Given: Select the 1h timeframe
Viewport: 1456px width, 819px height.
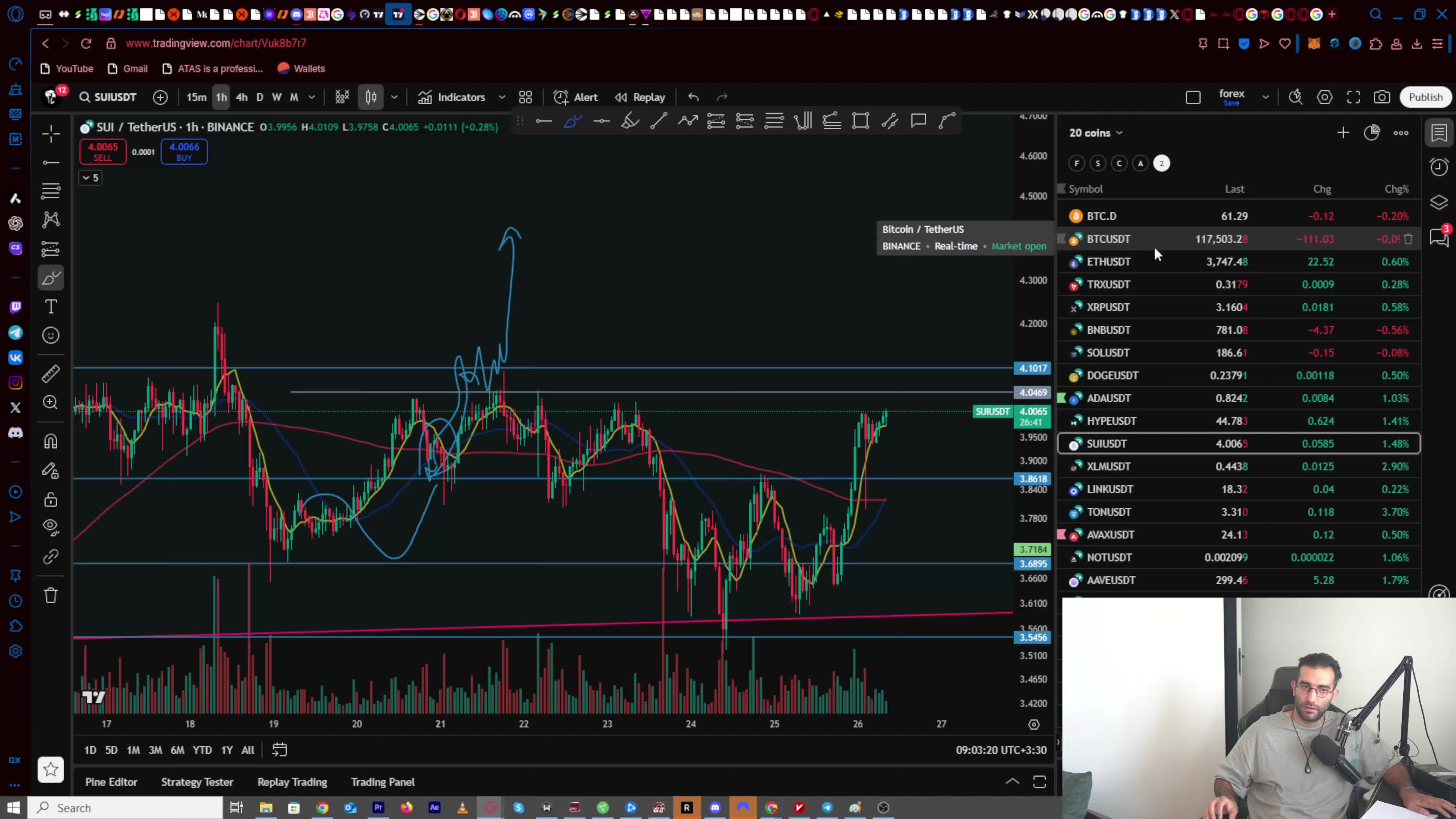Looking at the screenshot, I should pos(221,97).
